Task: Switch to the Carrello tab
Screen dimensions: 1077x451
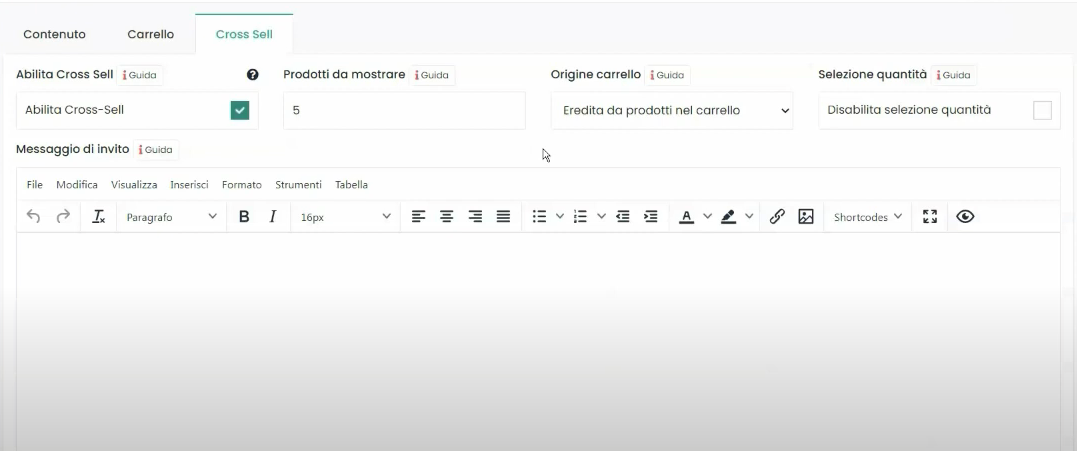Action: [150, 34]
